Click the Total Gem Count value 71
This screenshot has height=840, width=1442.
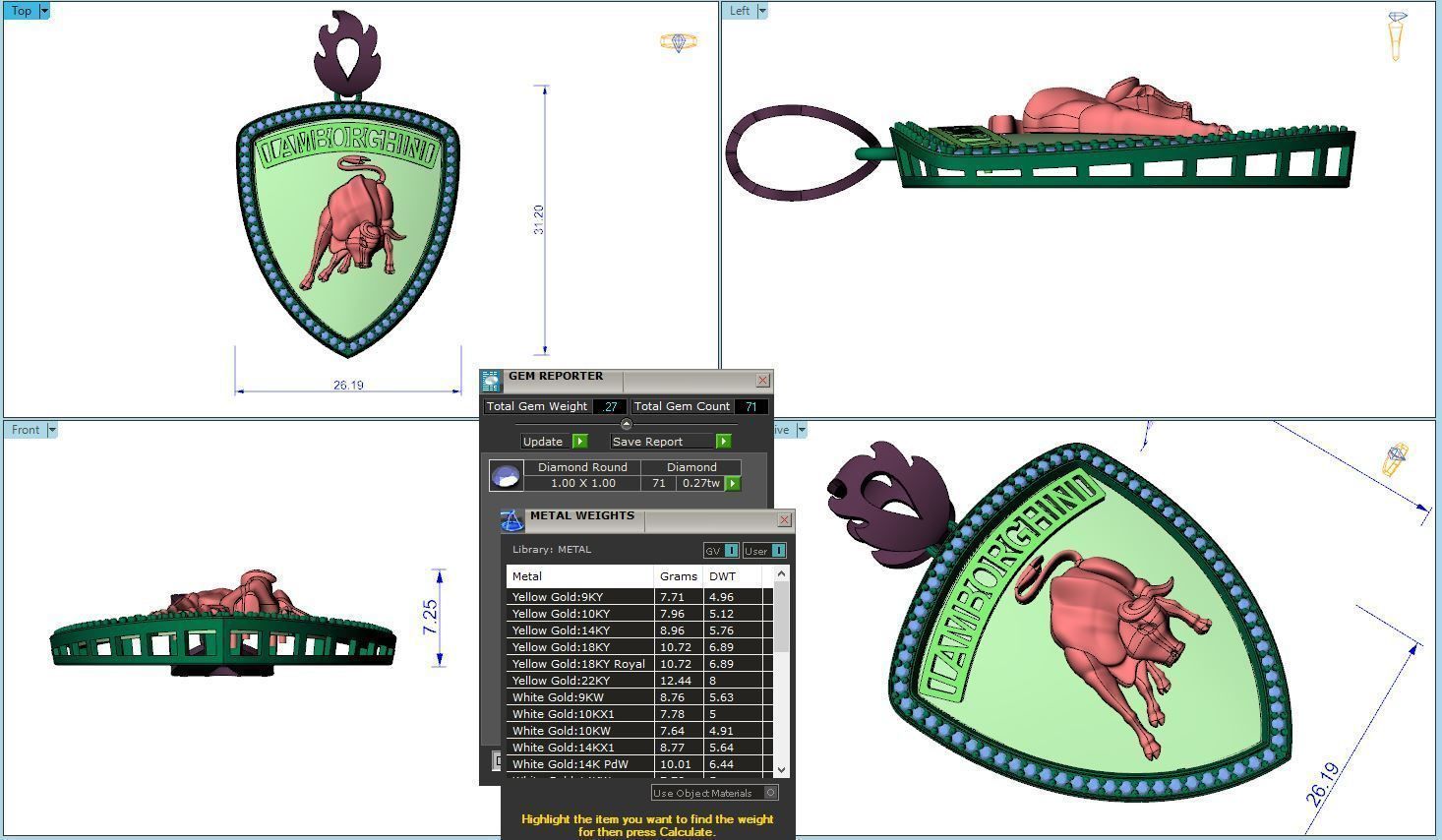(x=751, y=406)
